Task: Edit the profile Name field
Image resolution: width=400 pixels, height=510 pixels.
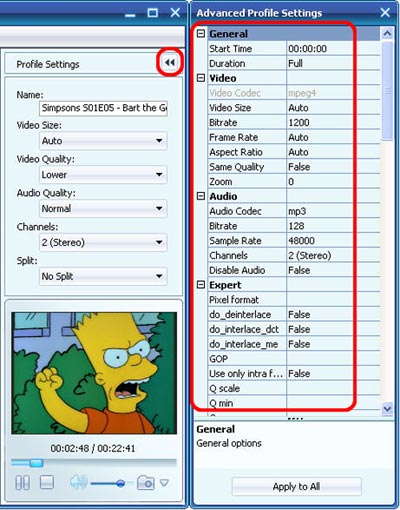Action: tap(103, 108)
